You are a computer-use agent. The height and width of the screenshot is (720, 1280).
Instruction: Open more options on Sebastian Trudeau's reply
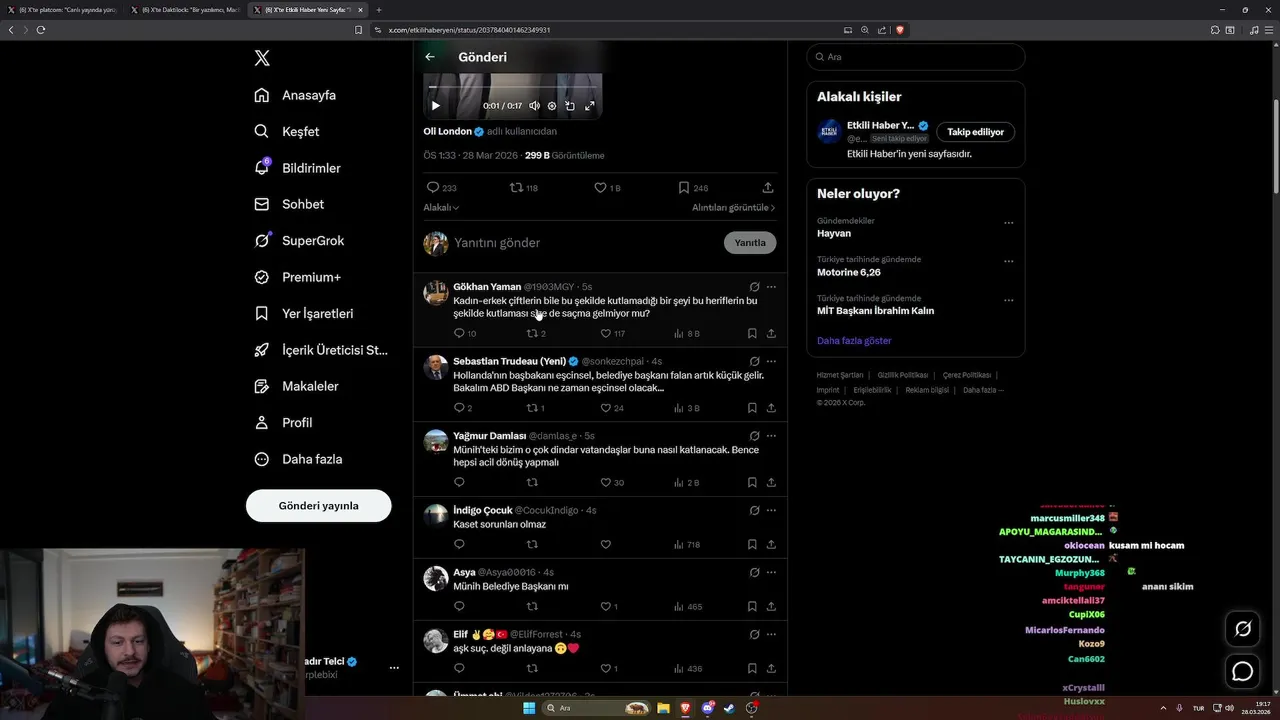[771, 361]
